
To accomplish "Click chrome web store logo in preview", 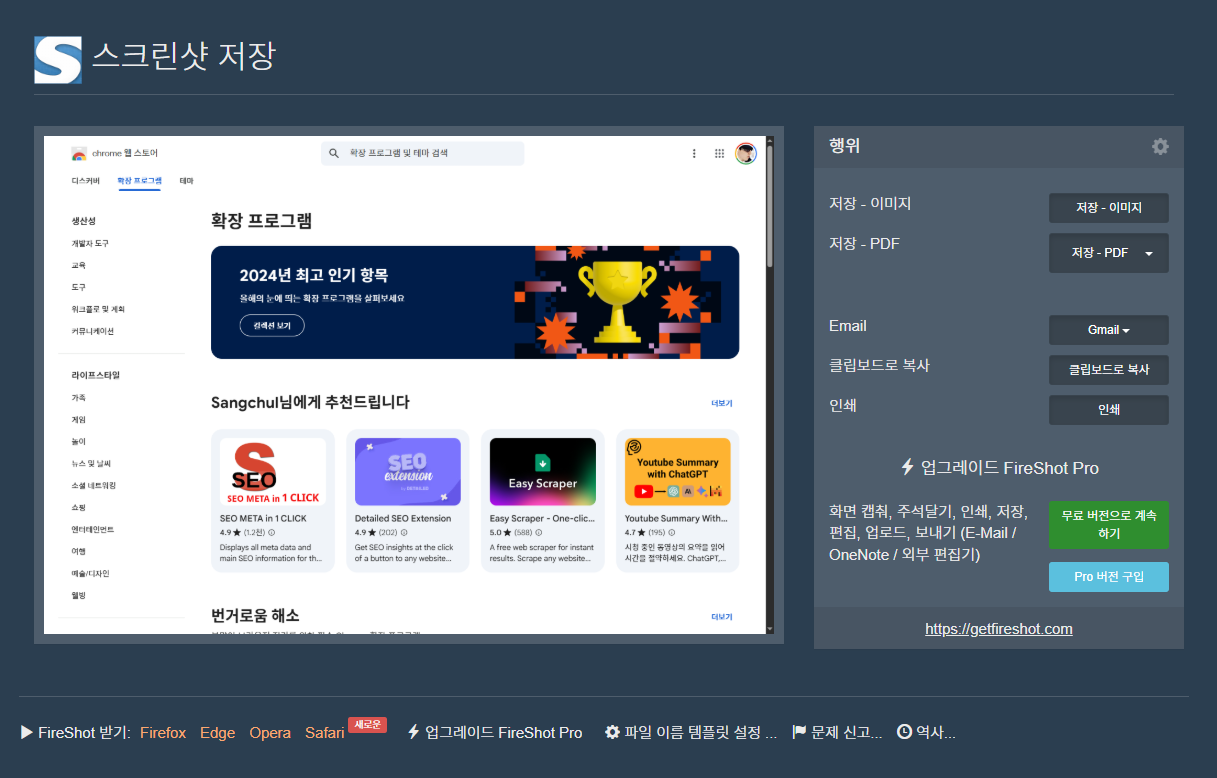I will click(x=79, y=153).
